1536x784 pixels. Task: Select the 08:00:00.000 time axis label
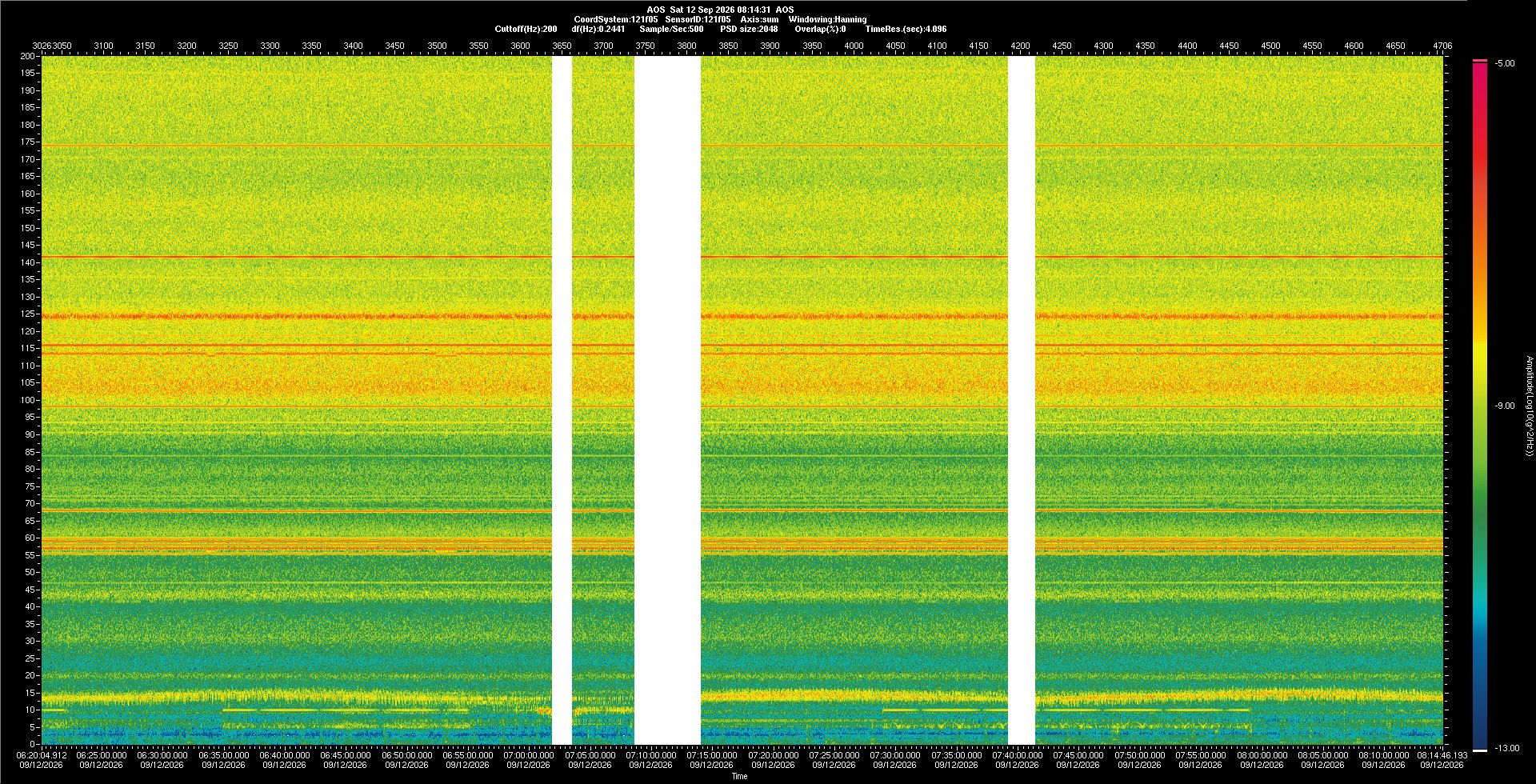(1262, 754)
